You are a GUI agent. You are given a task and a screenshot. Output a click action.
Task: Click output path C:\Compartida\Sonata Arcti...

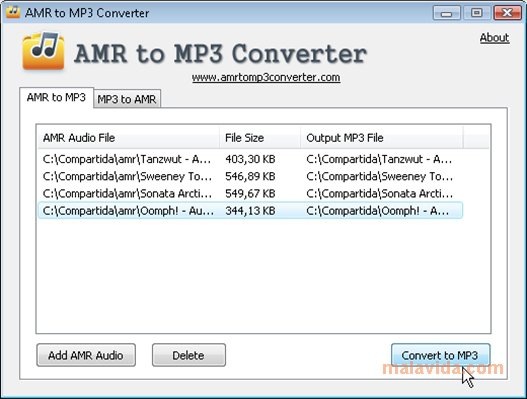click(379, 194)
